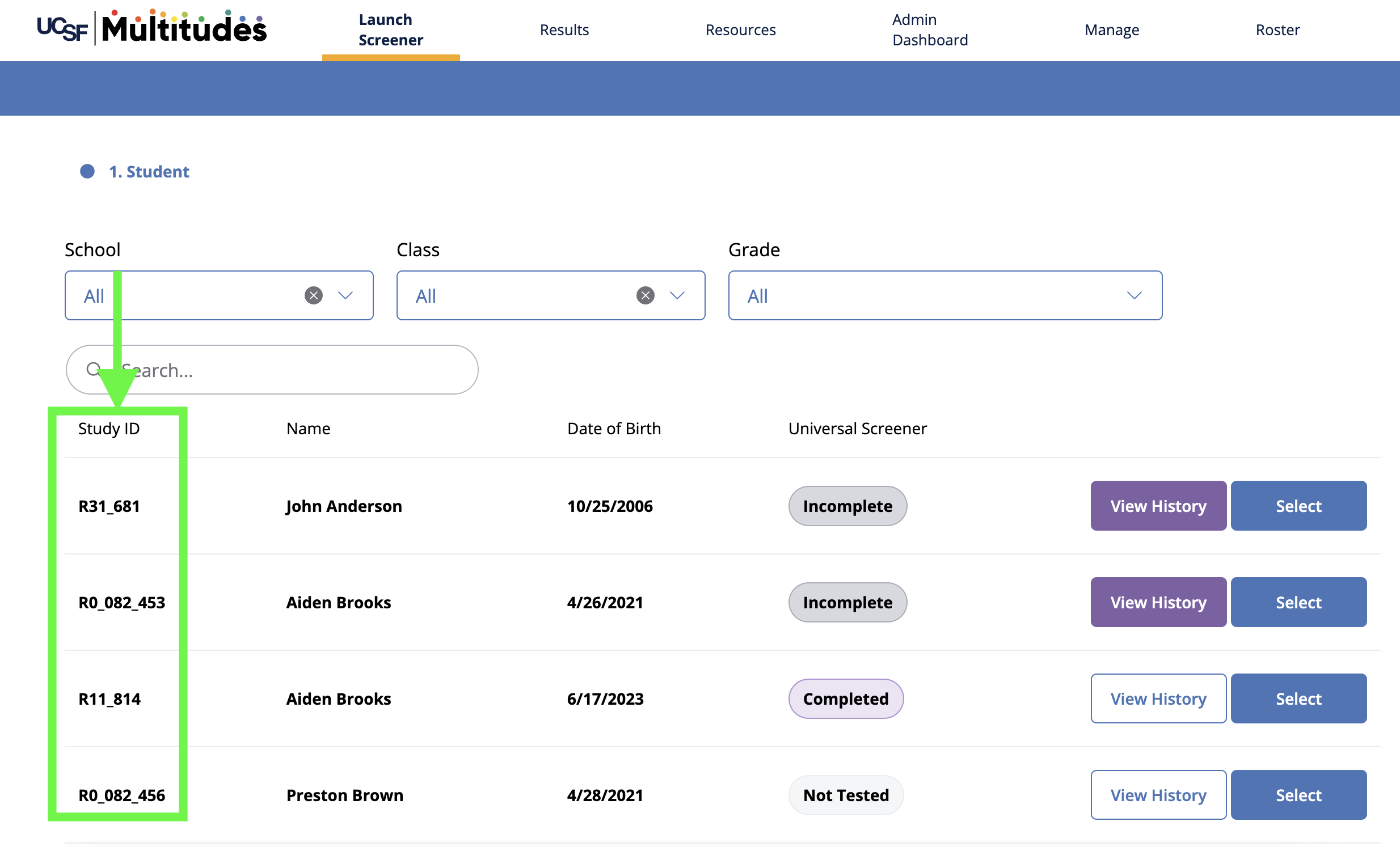Clear the Class filter with the X icon
This screenshot has width=1400, height=847.
coord(645,295)
